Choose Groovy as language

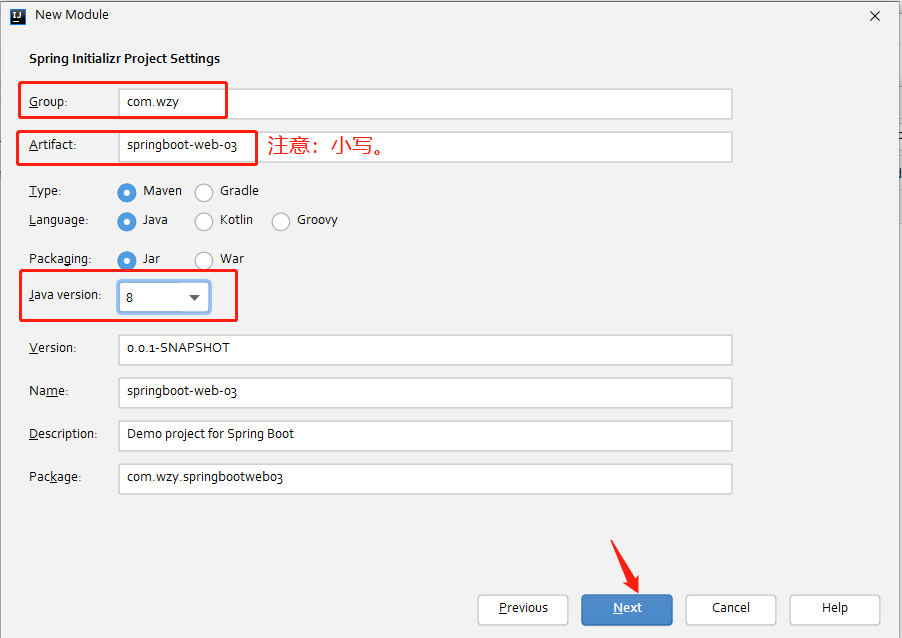click(281, 221)
